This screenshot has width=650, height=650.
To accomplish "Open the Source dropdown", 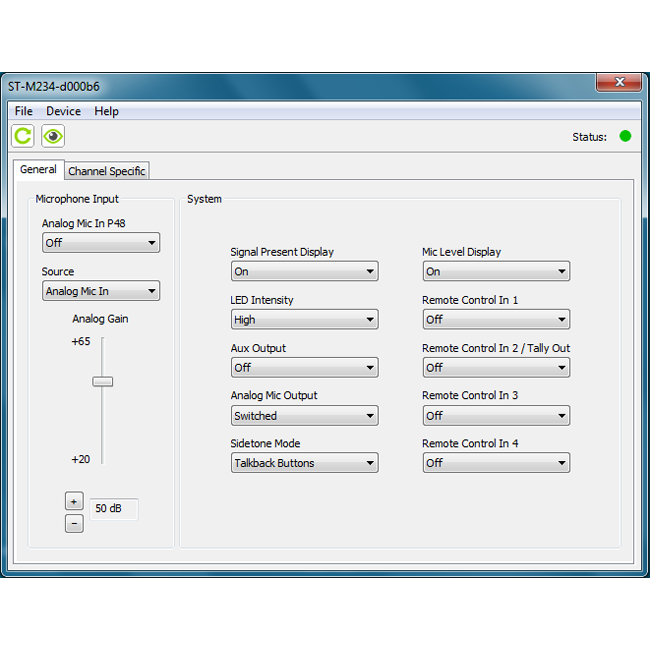I will [x=101, y=291].
